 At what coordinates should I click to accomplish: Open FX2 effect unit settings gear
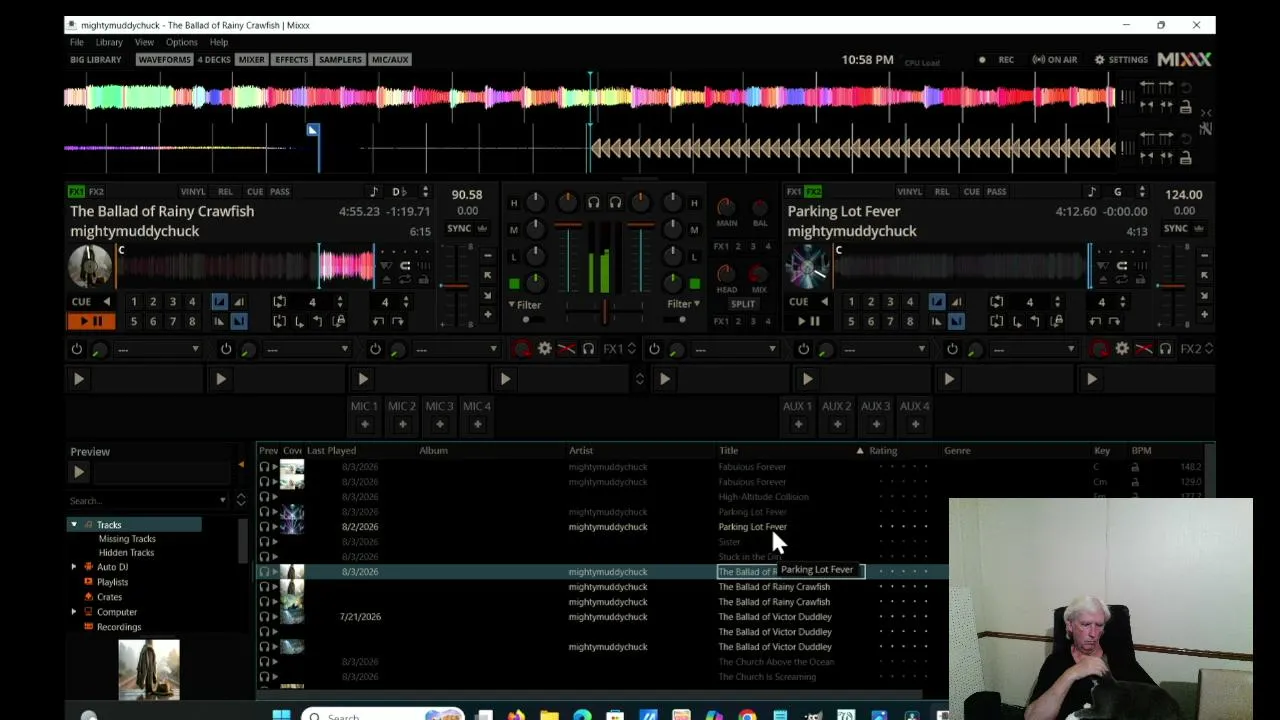(1122, 348)
